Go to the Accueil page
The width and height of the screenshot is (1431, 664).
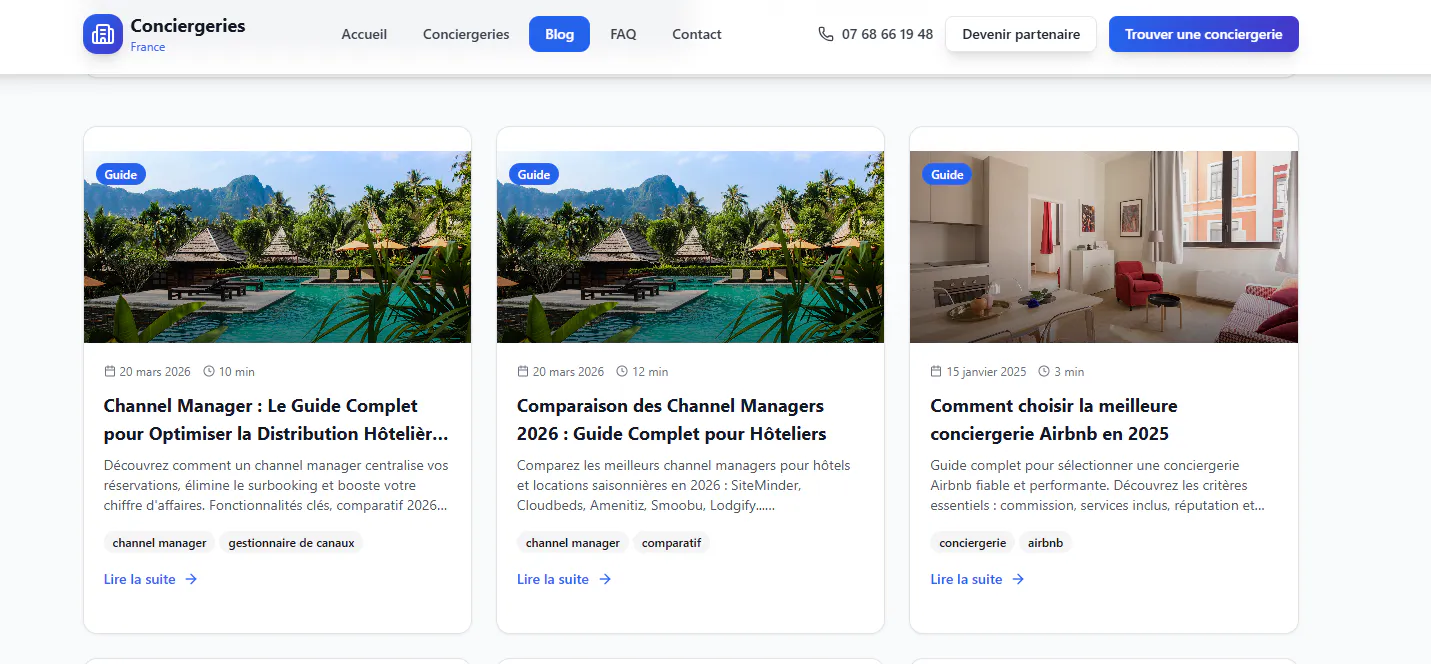(364, 34)
